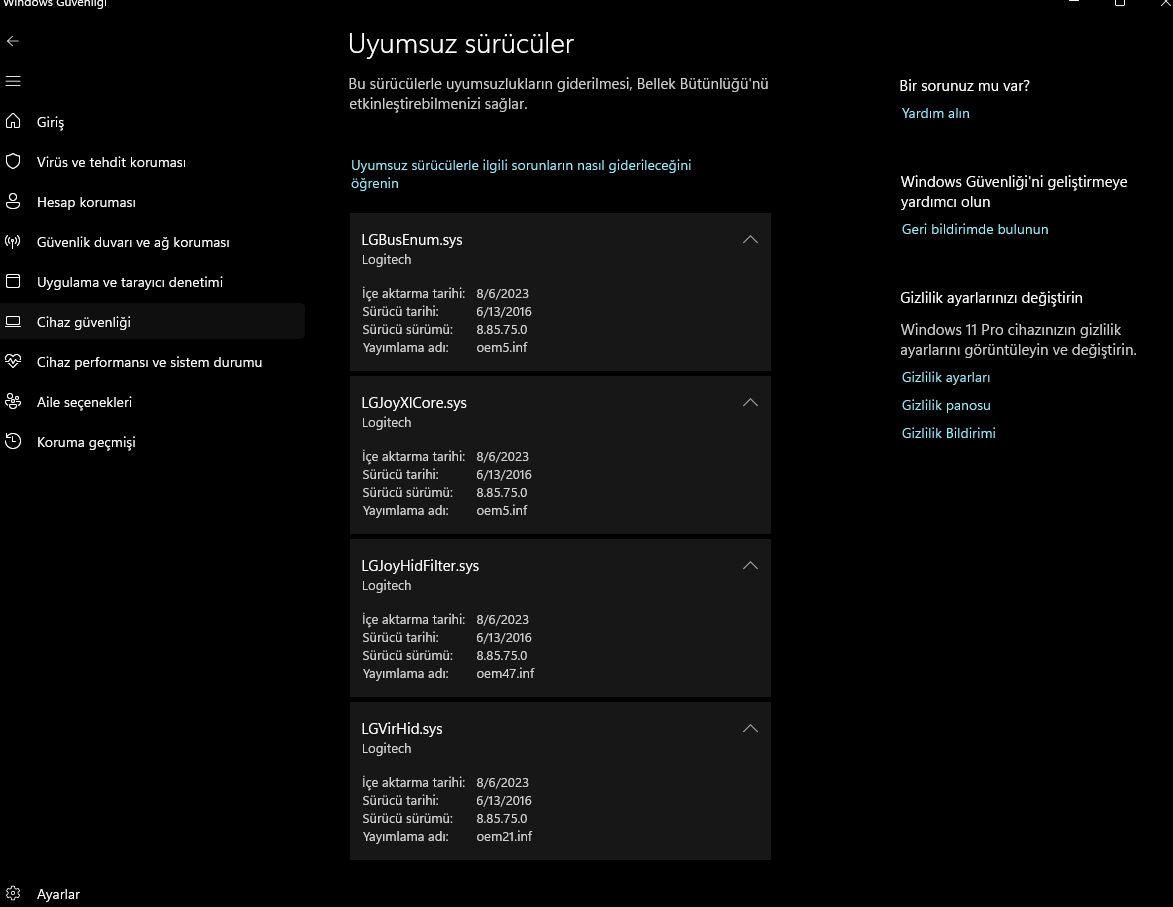
Task: Click the Yardım alın link
Action: (x=935, y=113)
